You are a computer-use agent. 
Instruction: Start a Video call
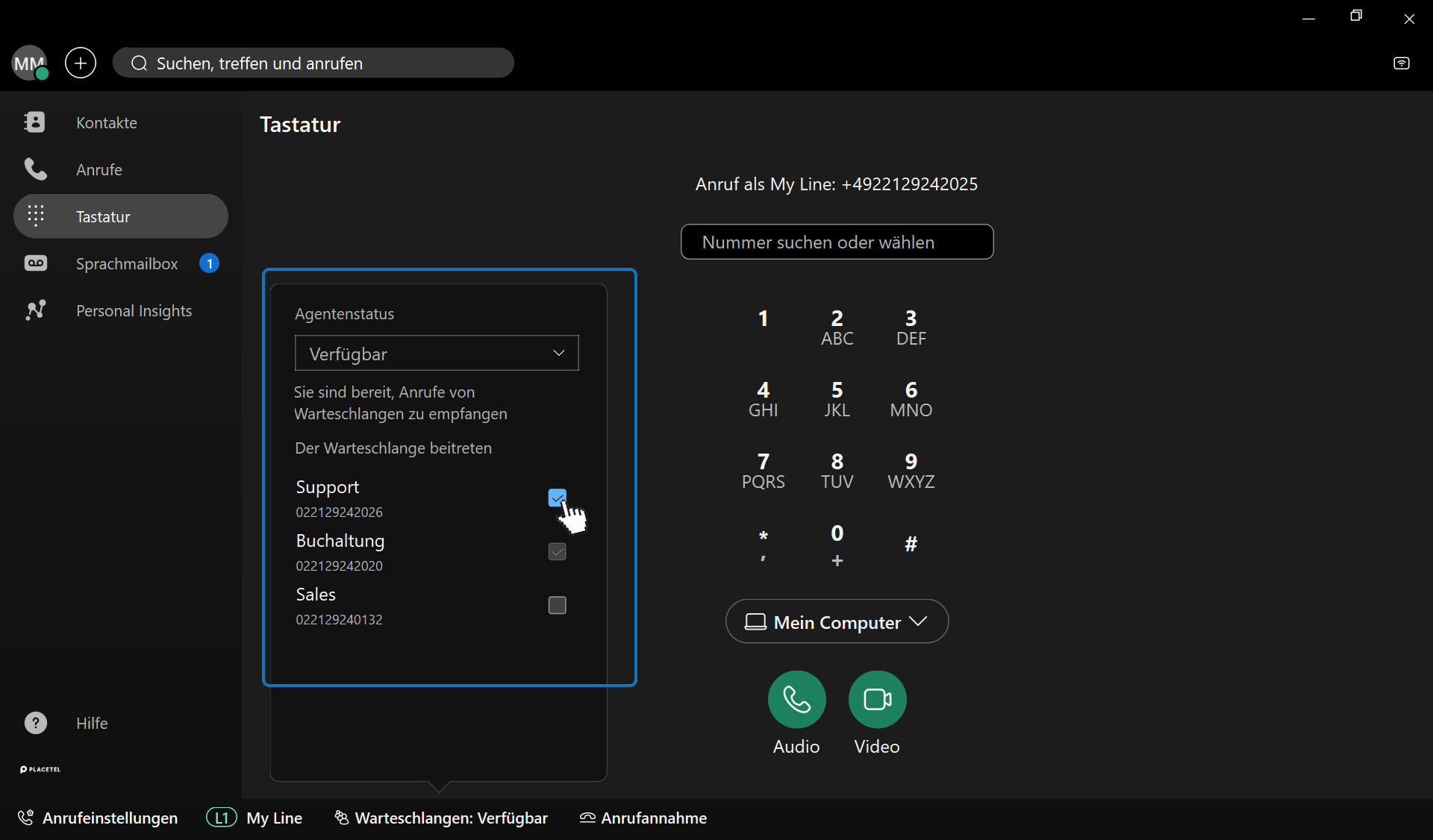pos(877,699)
